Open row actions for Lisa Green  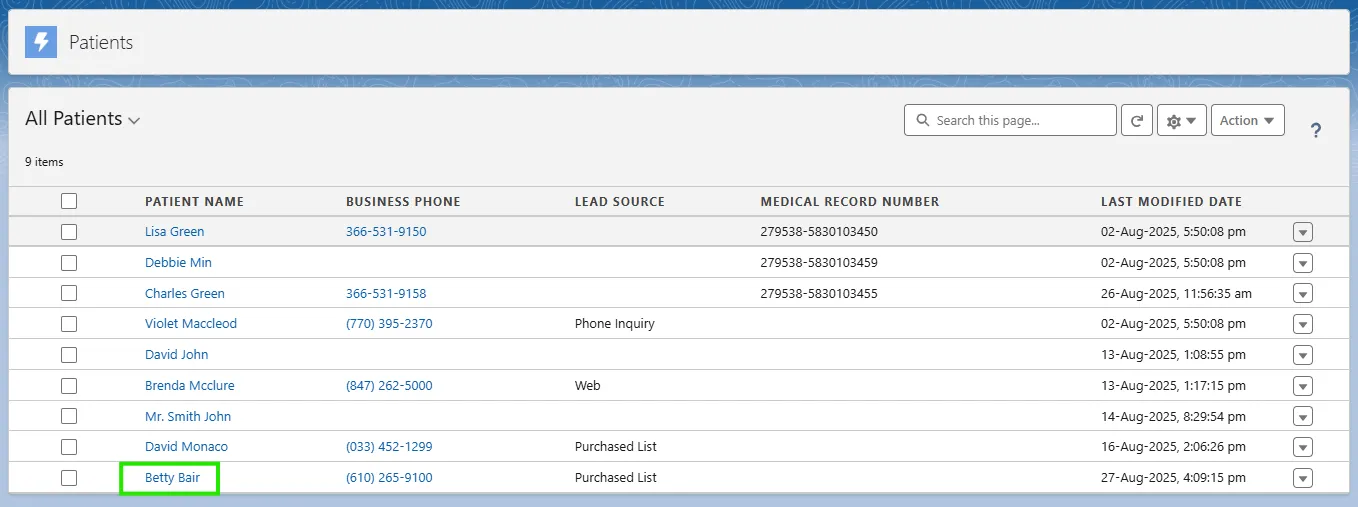pos(1302,232)
